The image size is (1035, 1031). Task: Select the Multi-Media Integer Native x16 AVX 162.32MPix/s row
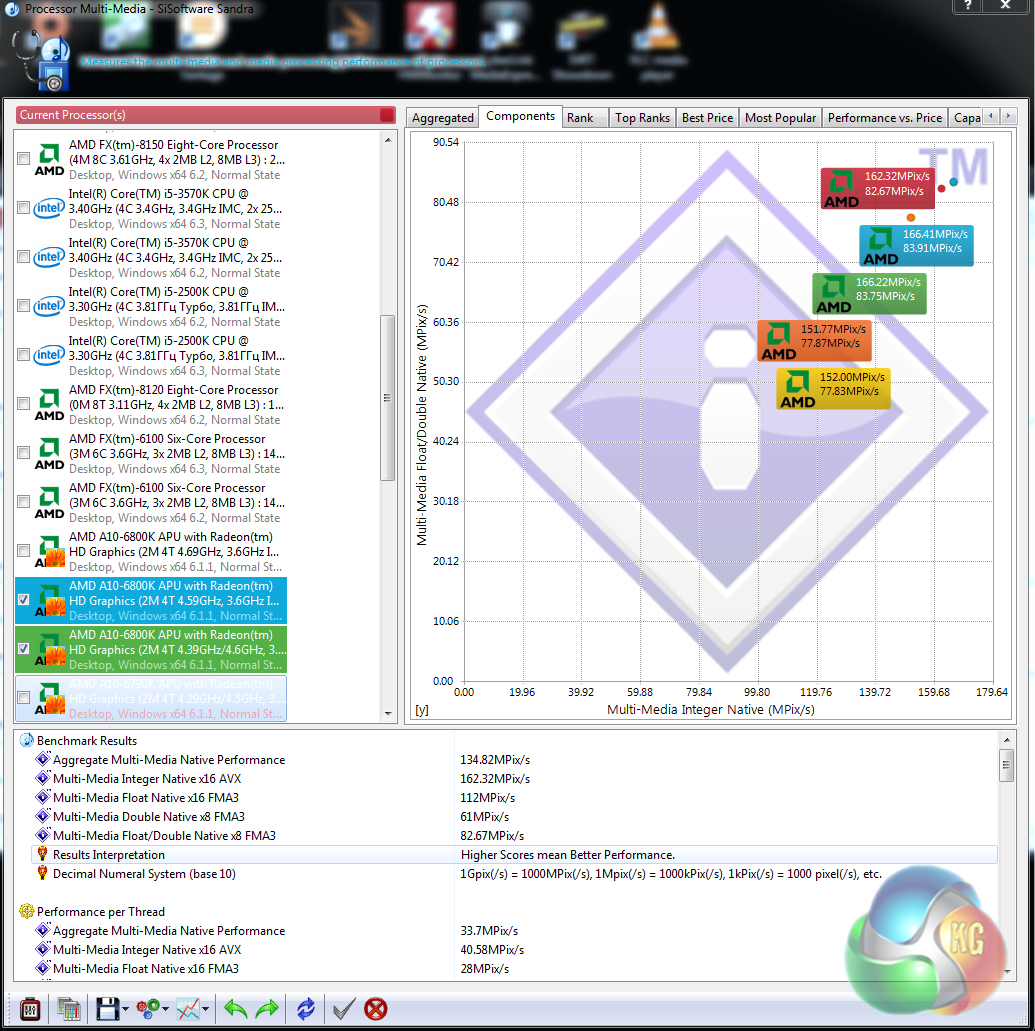click(514, 779)
